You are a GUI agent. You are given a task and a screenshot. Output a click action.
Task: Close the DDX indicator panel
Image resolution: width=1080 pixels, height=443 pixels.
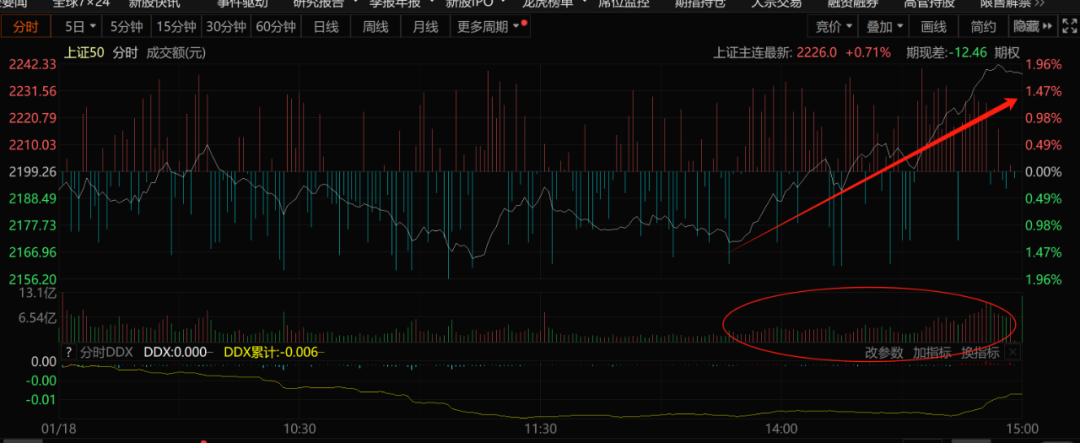click(x=1012, y=353)
